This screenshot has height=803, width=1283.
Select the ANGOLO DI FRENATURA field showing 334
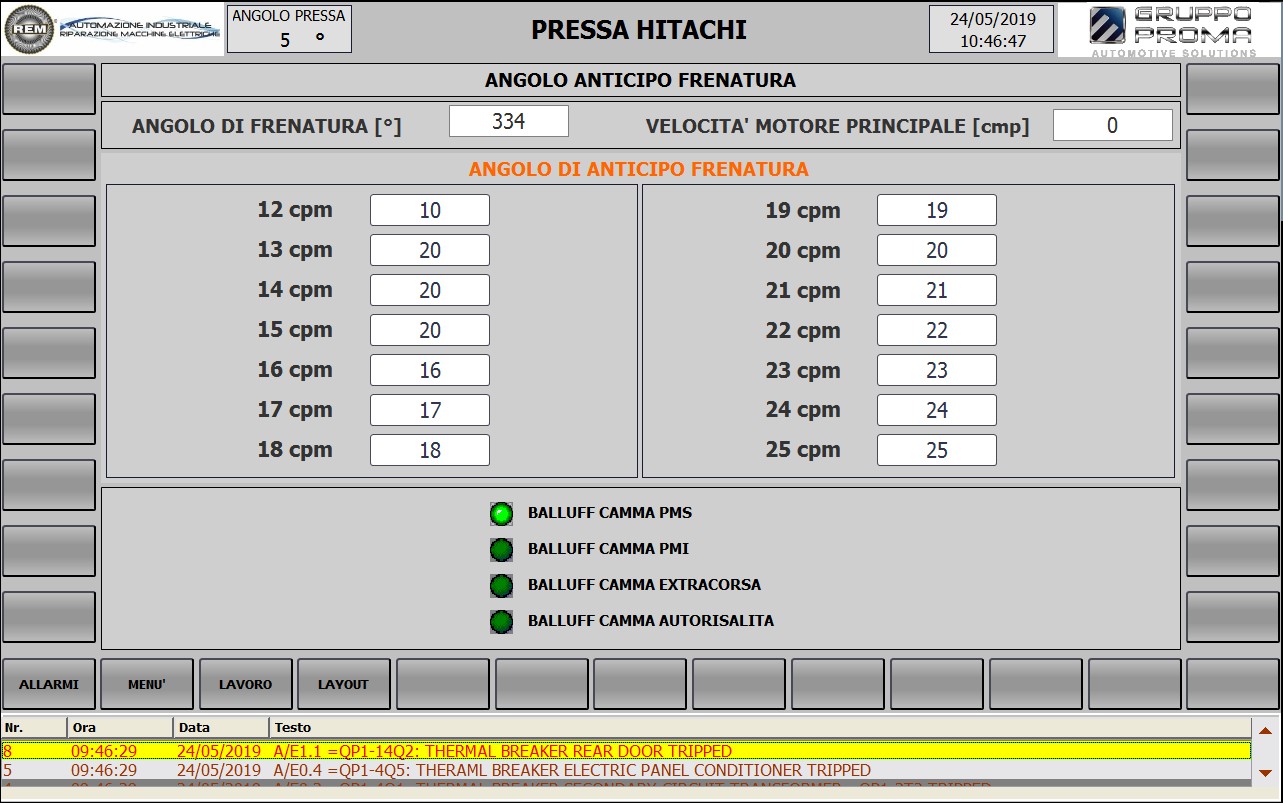coord(509,121)
